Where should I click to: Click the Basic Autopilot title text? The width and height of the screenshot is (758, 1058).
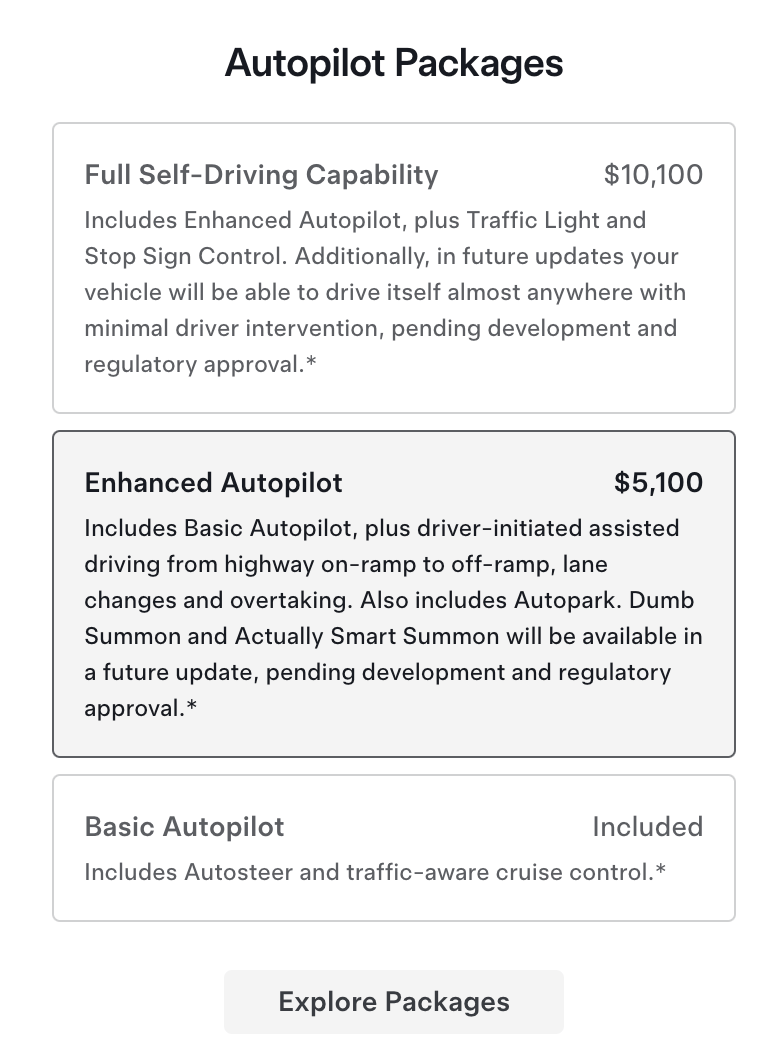coord(184,827)
